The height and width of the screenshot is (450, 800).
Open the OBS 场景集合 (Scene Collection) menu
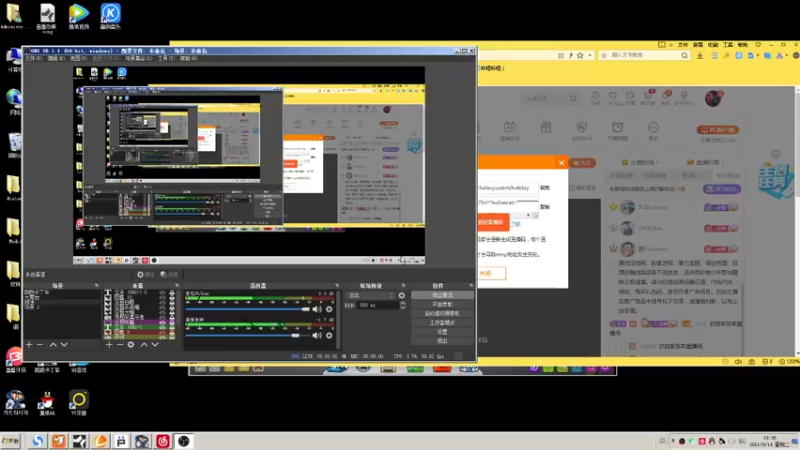coord(138,59)
